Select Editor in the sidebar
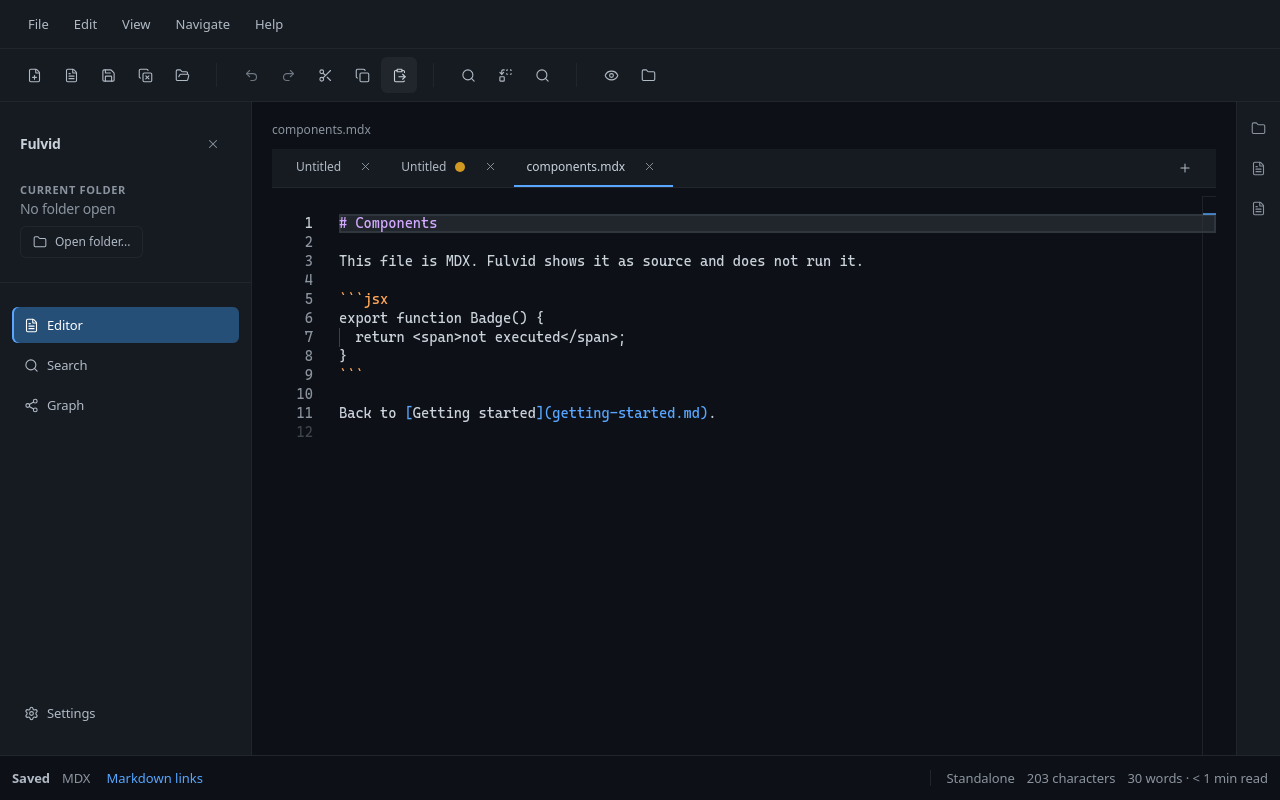The width and height of the screenshot is (1280, 800). pos(125,325)
